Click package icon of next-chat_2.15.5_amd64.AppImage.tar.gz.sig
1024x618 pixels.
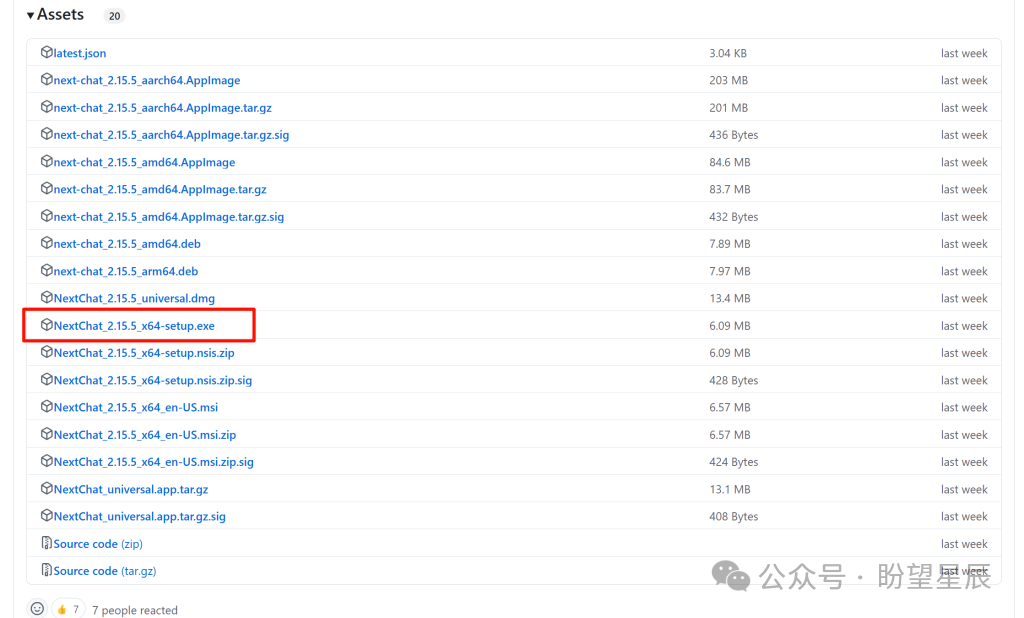46,216
